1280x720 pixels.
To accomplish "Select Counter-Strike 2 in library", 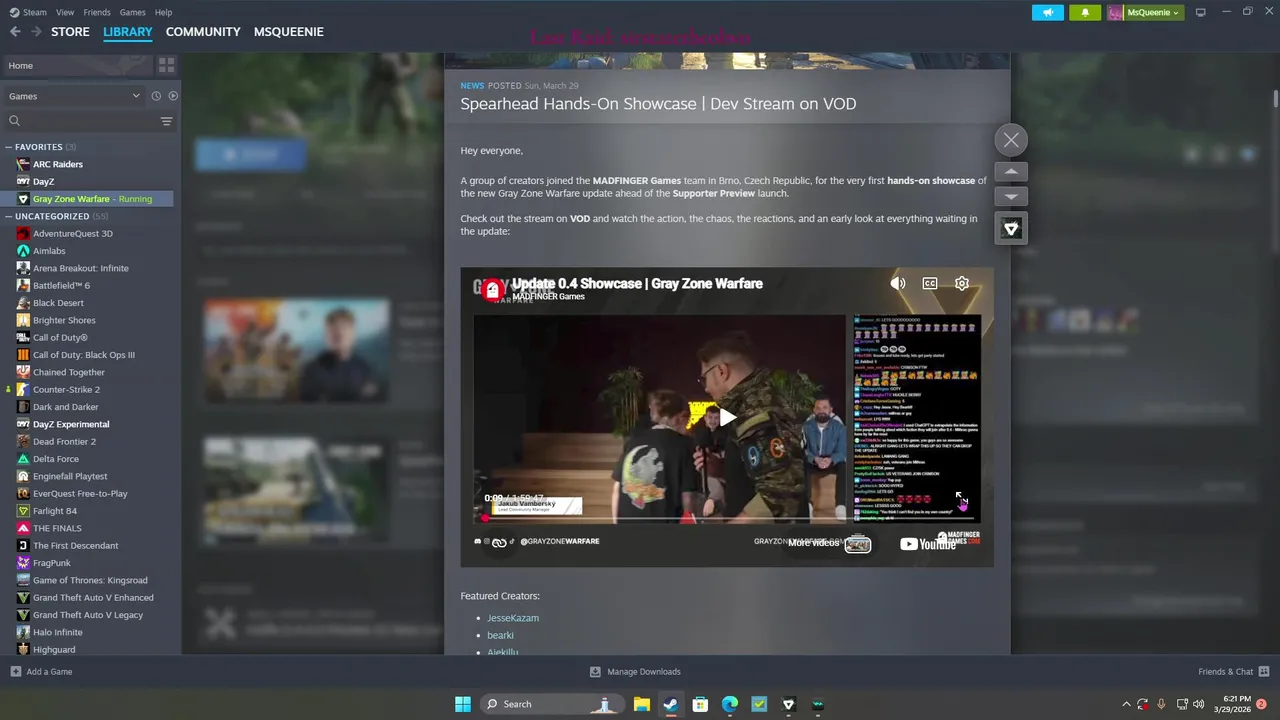I will pyautogui.click(x=66, y=390).
